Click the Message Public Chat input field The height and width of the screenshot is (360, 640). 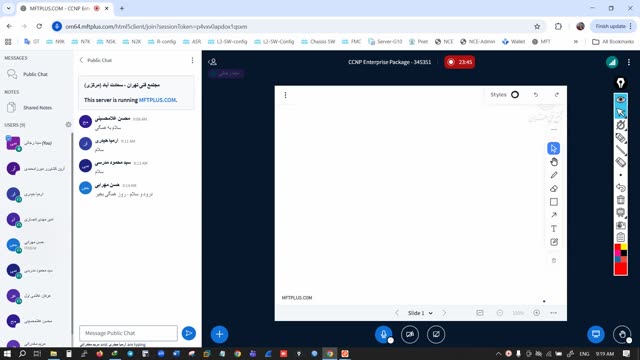pyautogui.click(x=128, y=333)
